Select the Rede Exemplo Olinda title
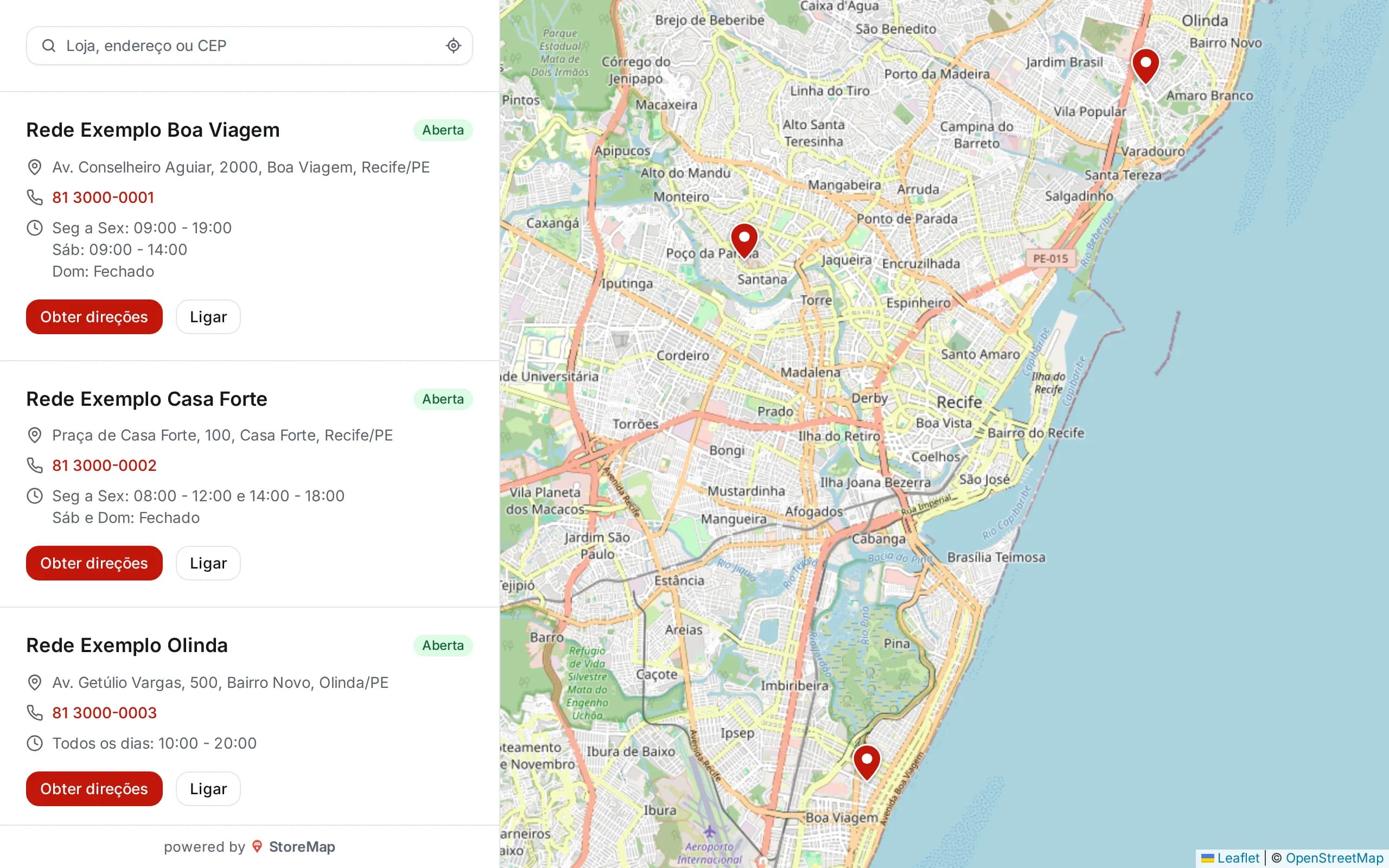The width and height of the screenshot is (1389, 868). (x=127, y=645)
